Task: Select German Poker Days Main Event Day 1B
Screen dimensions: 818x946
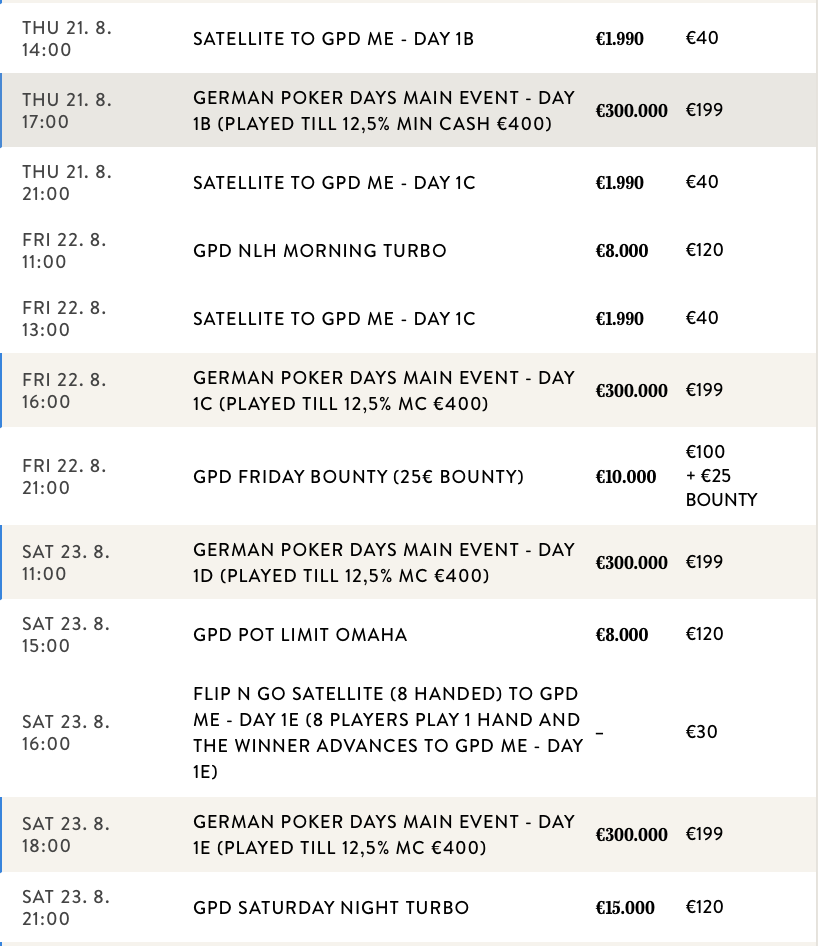Action: (x=384, y=111)
